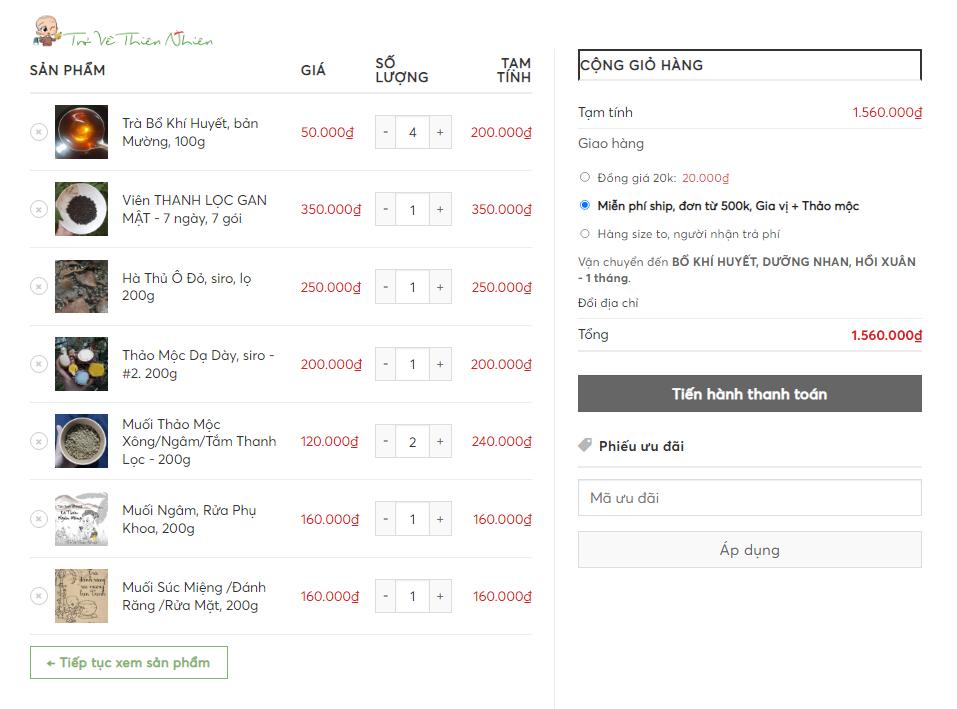The height and width of the screenshot is (709, 957).
Task: Select Đồng giá 20k shipping option
Action: [x=585, y=177]
